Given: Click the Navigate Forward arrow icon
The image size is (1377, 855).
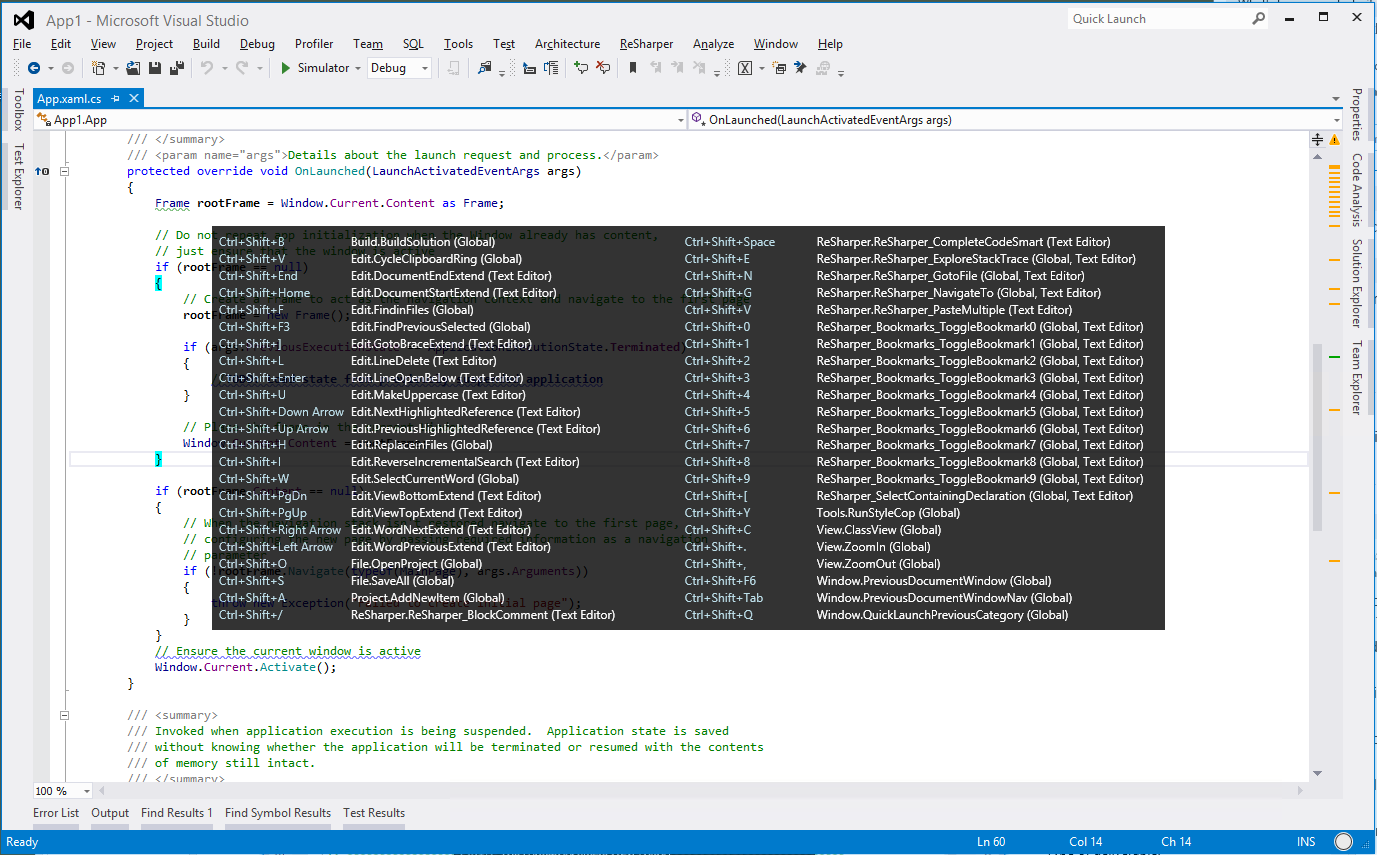Looking at the screenshot, I should point(67,68).
